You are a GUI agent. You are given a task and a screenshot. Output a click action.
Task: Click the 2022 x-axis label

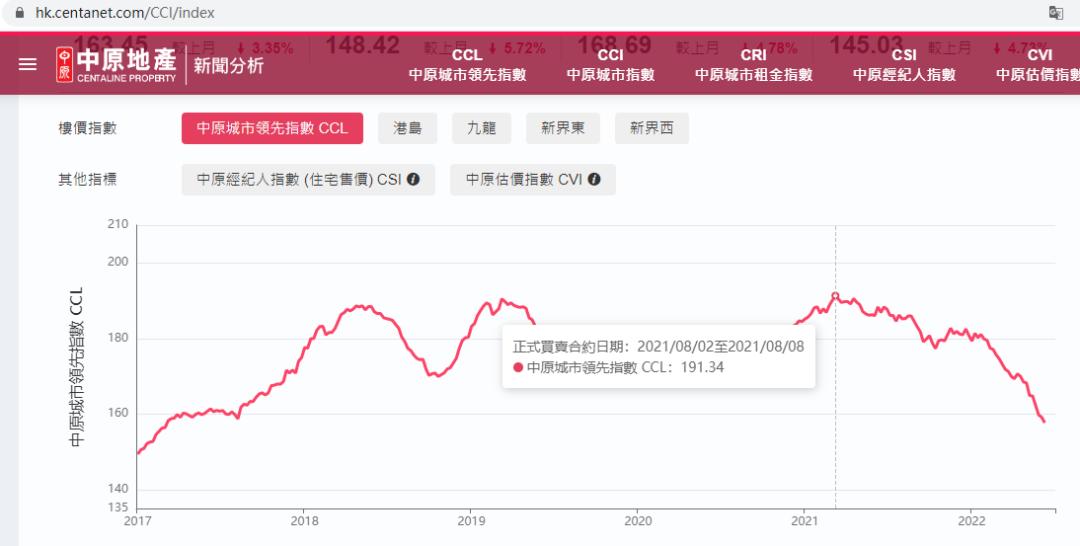tap(971, 521)
